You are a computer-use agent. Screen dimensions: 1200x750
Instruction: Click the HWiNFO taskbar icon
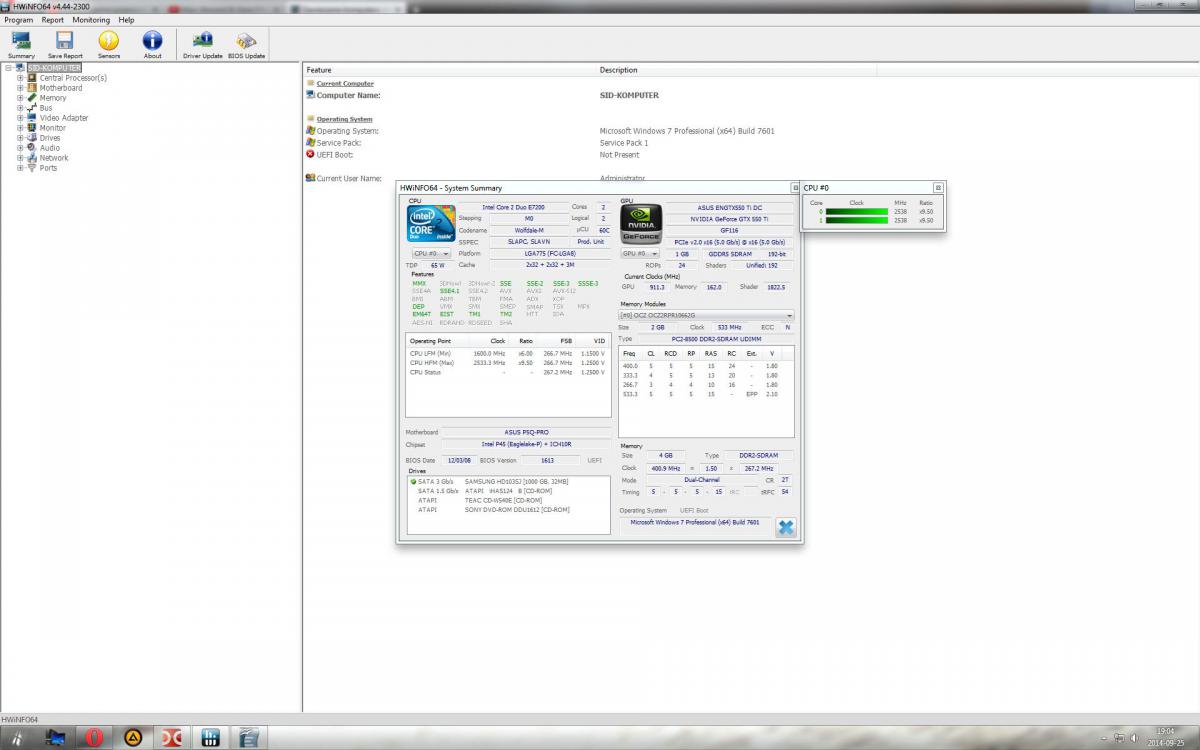pos(209,737)
